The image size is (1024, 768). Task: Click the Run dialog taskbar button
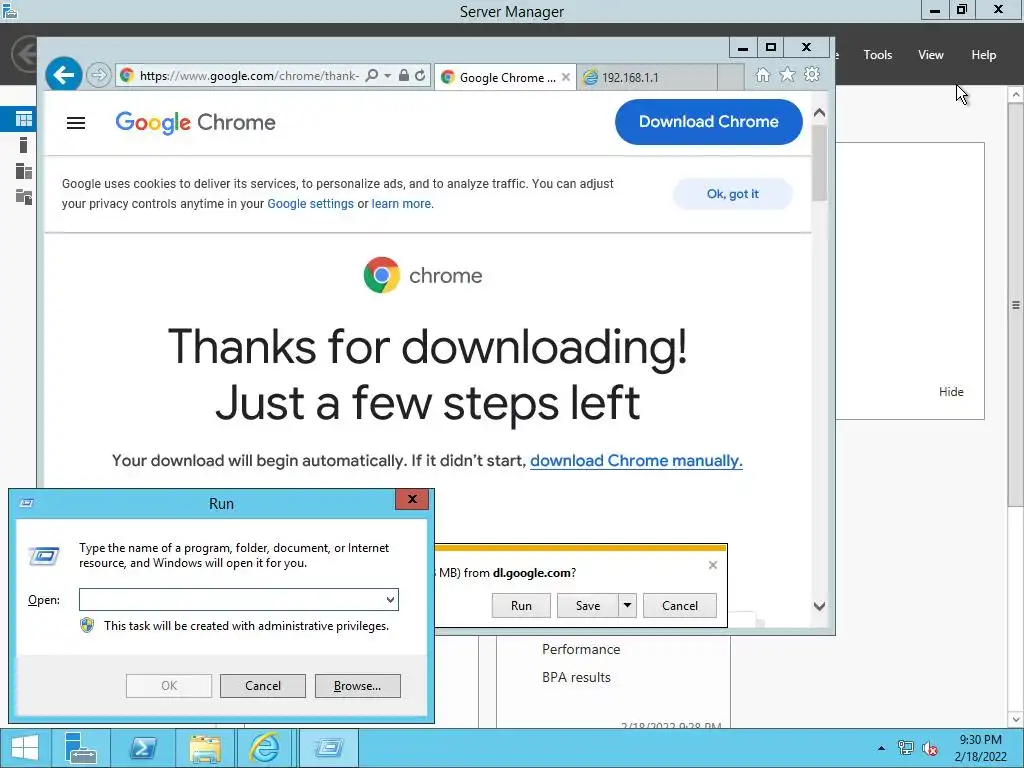point(328,748)
